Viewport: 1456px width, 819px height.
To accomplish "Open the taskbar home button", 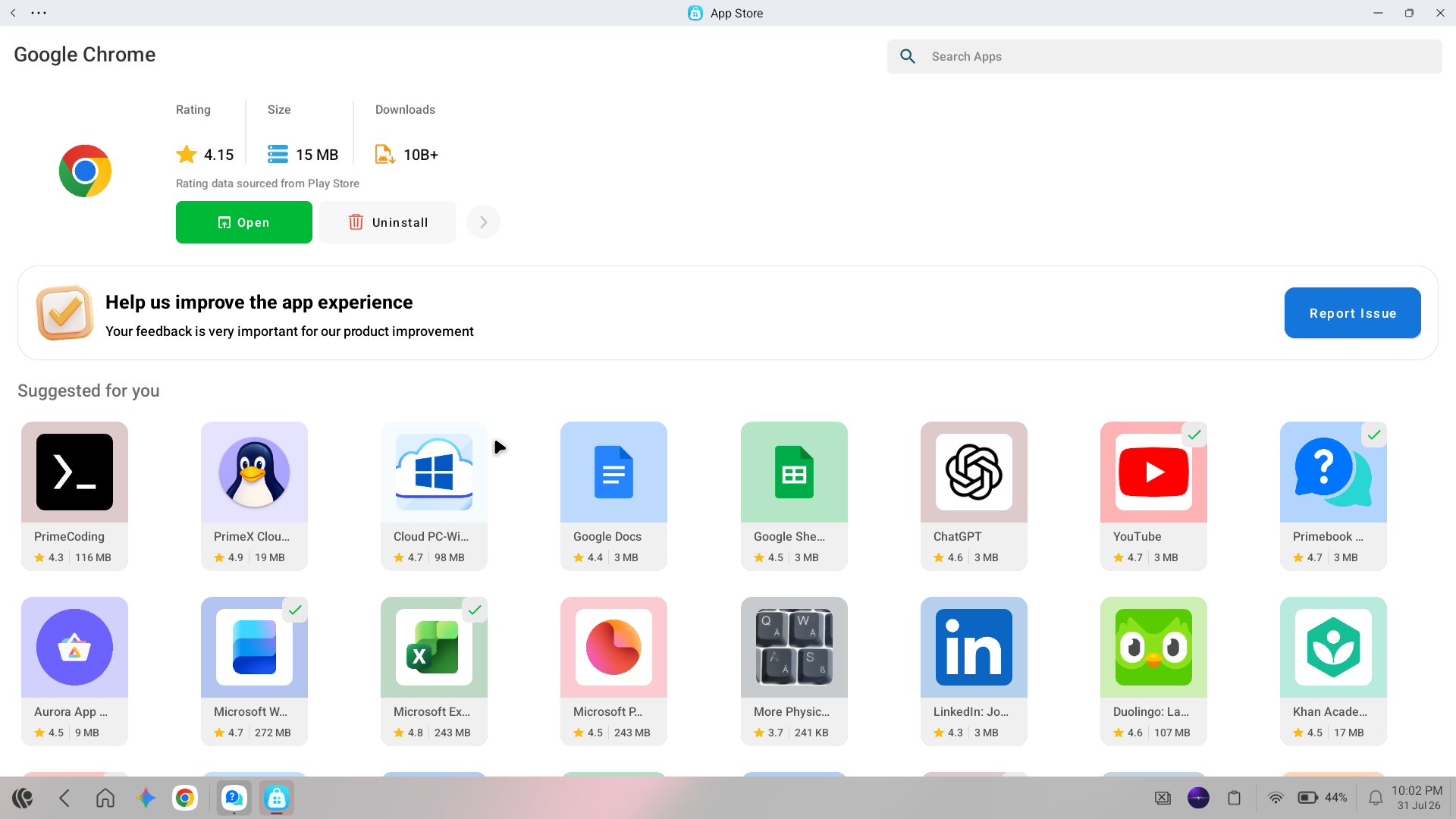I will [105, 798].
